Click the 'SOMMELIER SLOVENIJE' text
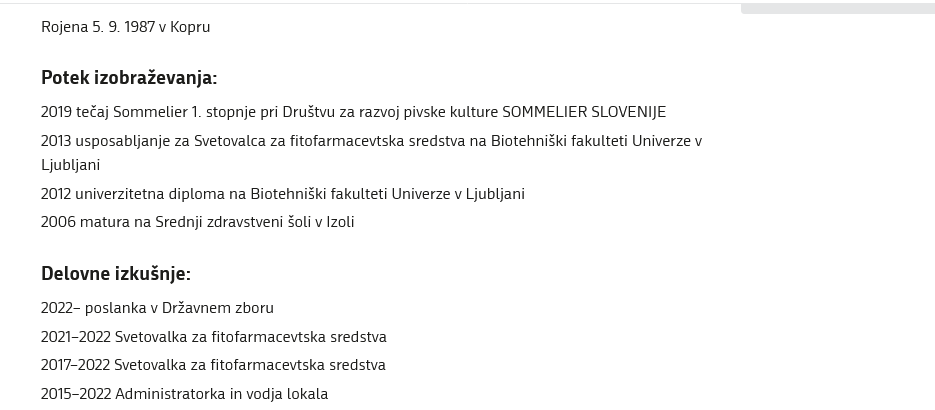 [584, 112]
